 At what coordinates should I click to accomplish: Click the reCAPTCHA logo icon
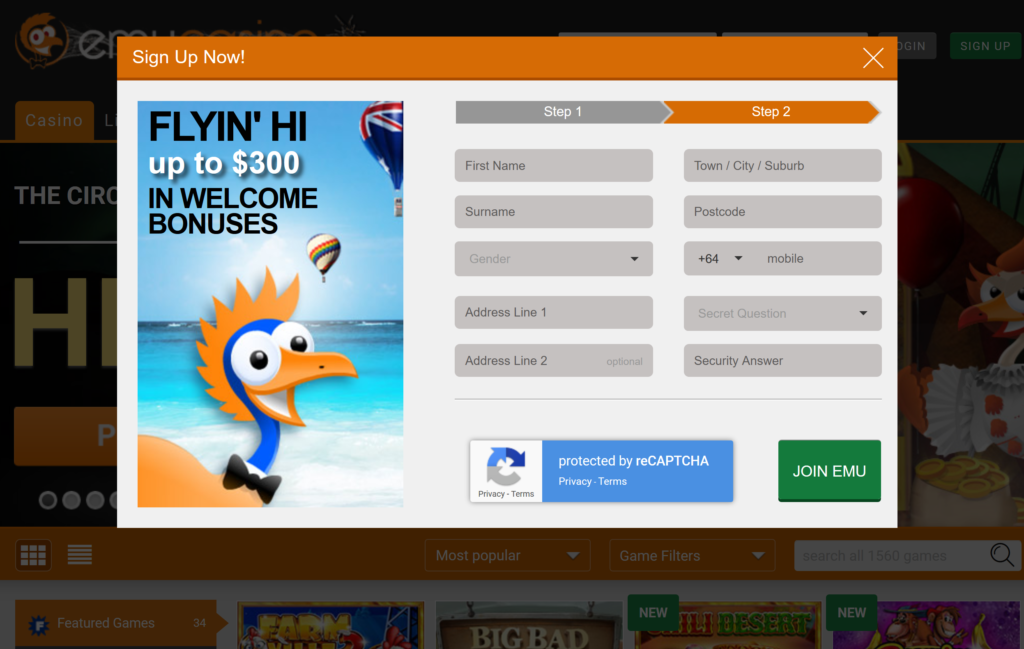505,466
